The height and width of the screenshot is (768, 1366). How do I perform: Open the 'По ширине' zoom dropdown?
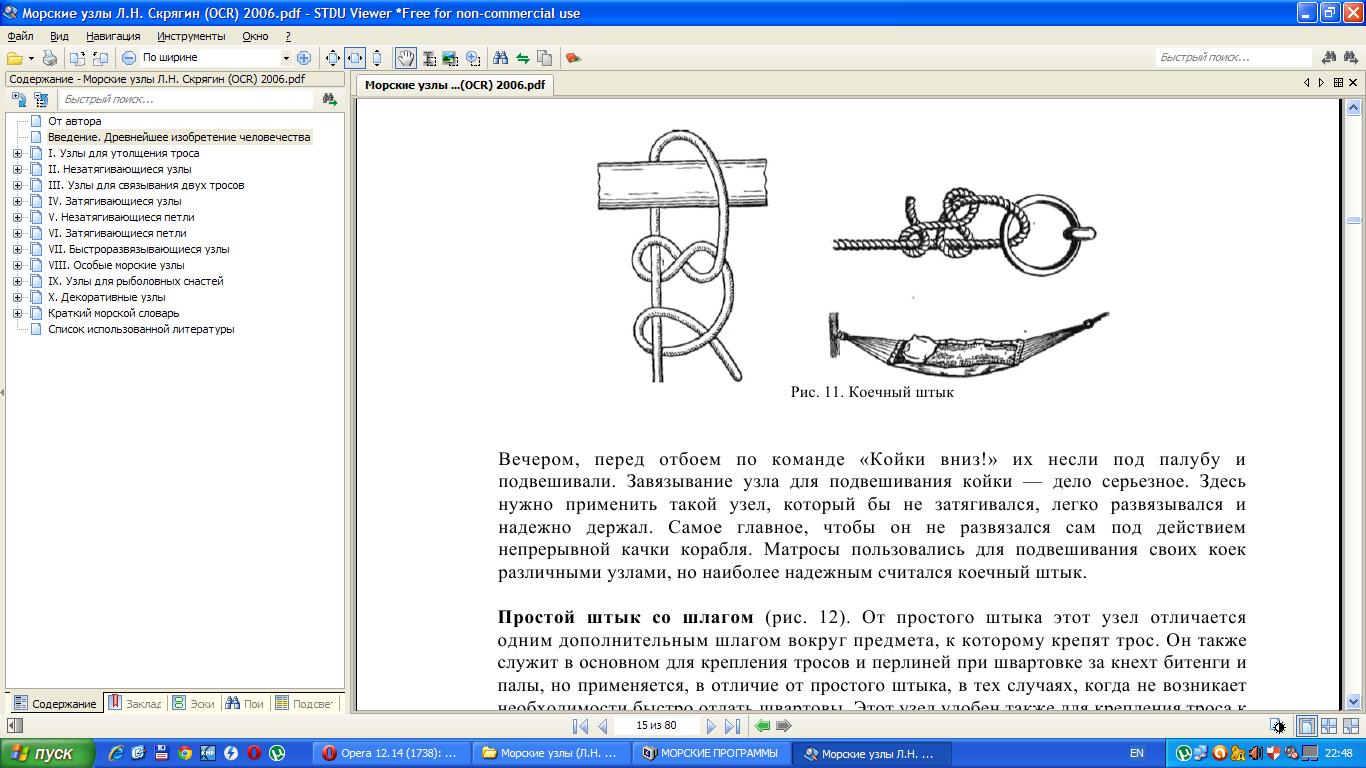point(285,58)
